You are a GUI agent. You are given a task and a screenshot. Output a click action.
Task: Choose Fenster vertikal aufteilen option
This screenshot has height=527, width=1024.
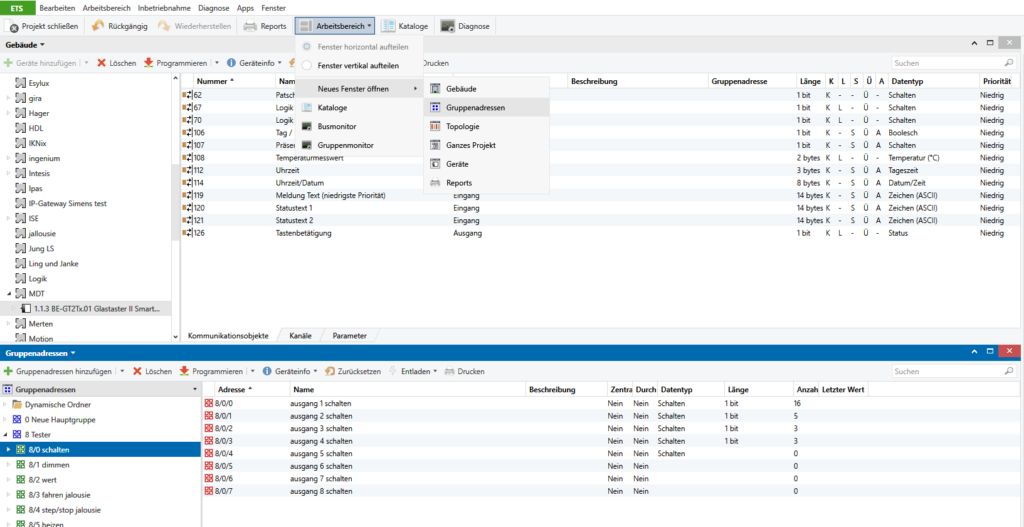[359, 65]
